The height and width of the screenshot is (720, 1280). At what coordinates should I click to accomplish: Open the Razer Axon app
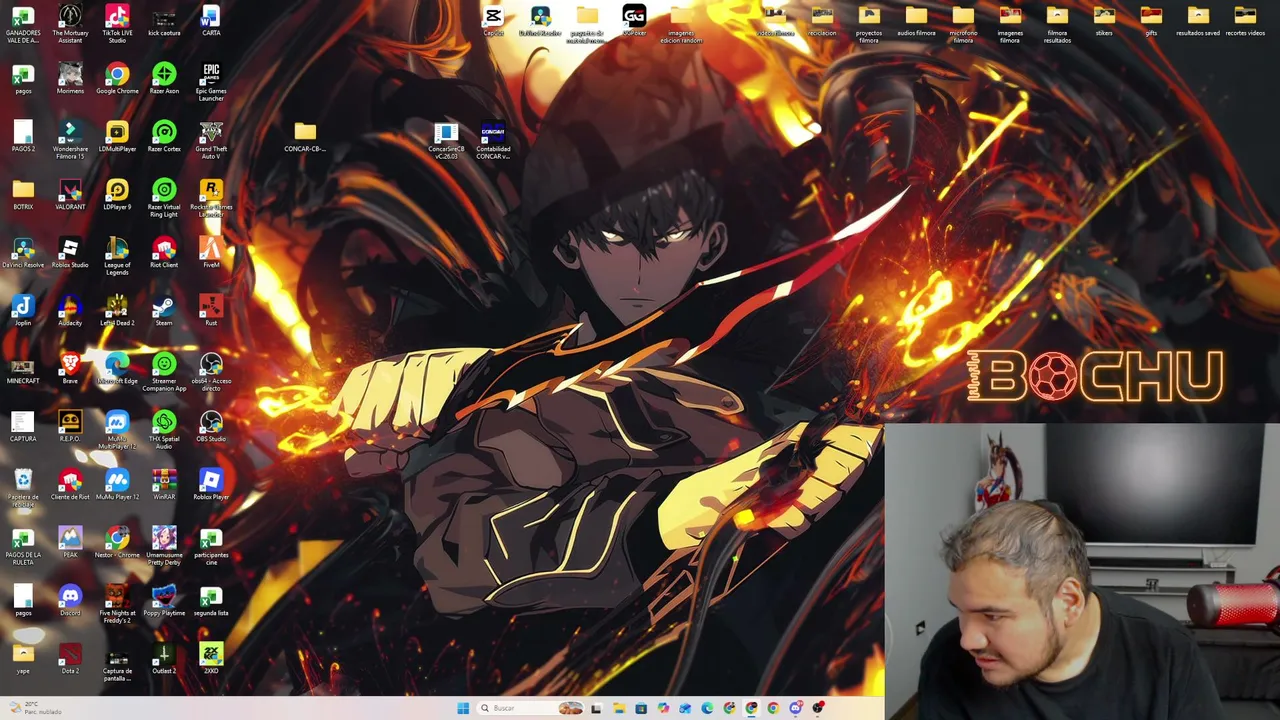tap(164, 79)
